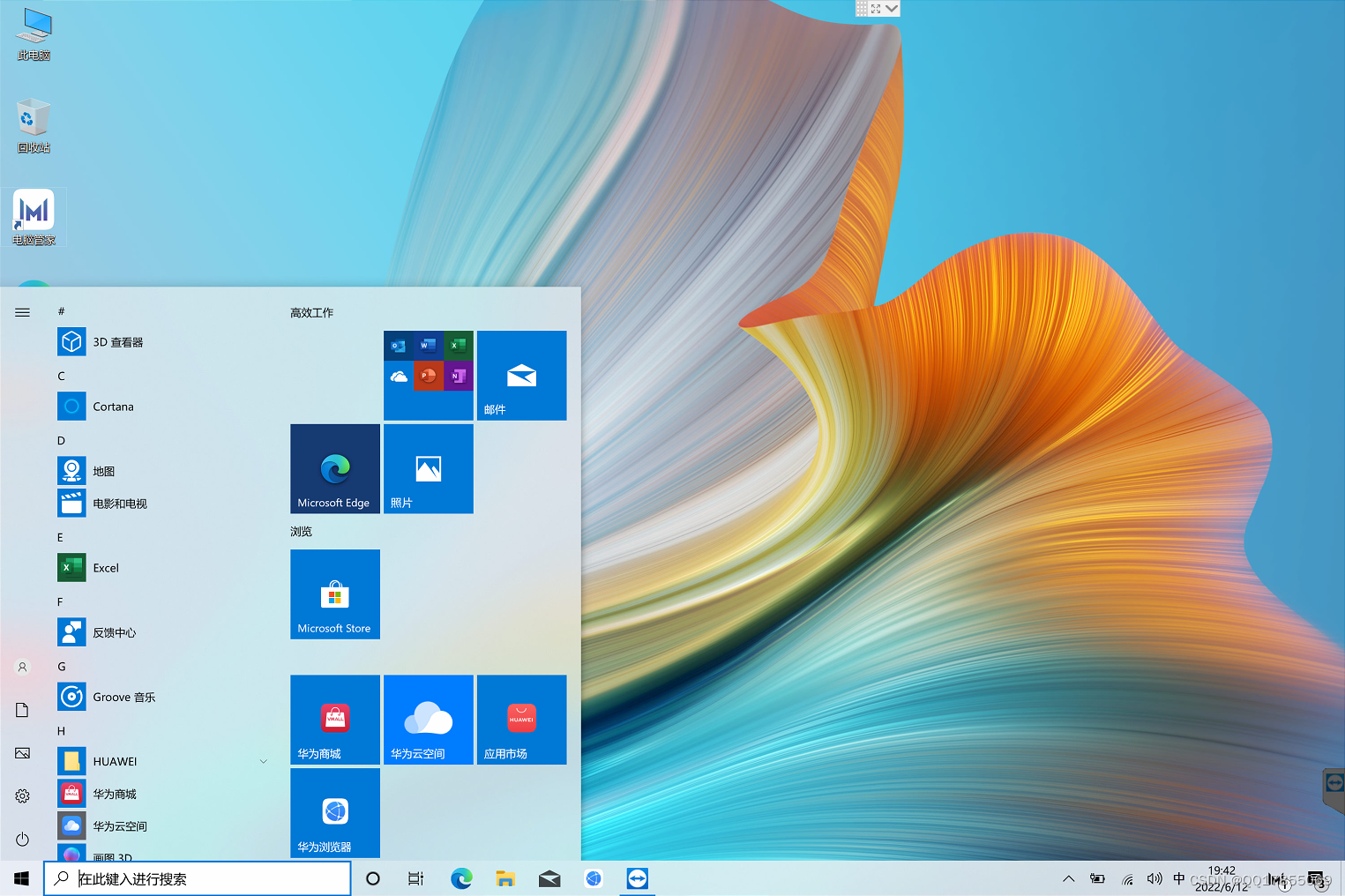This screenshot has width=1345, height=896.
Task: Click the # letter header in app list
Action: click(62, 311)
